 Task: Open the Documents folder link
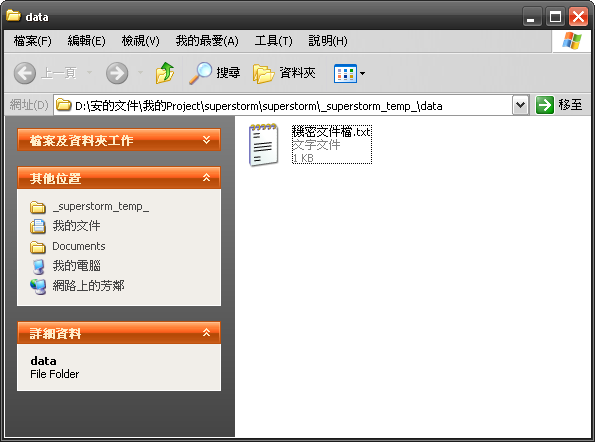[79, 246]
